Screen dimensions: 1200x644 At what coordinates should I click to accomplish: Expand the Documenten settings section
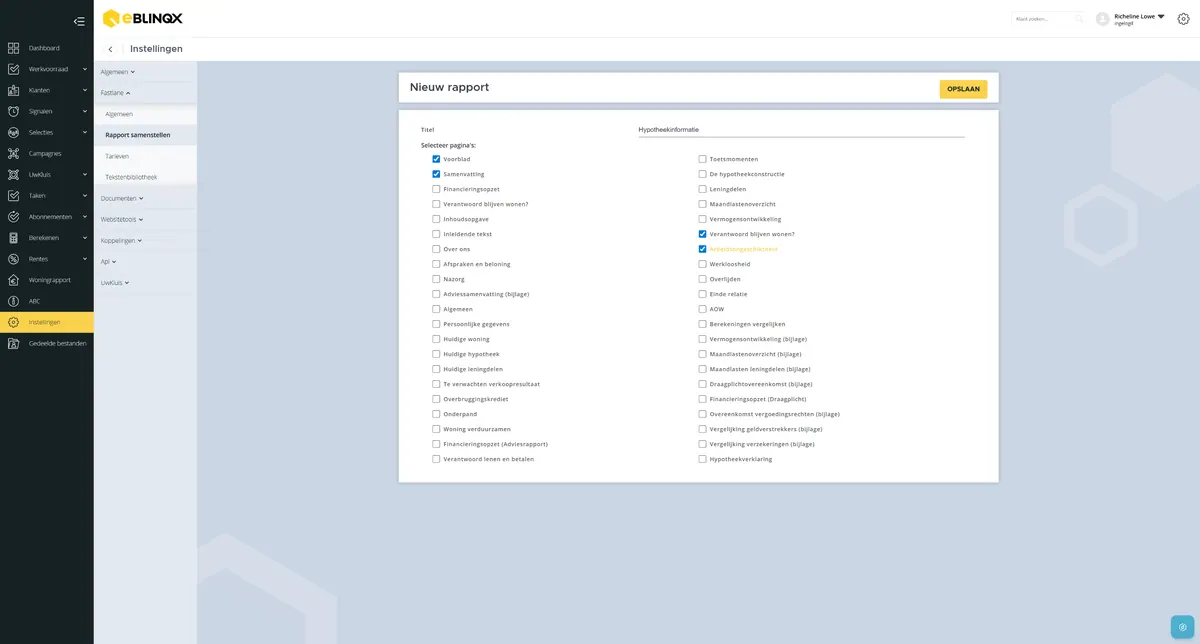(122, 198)
